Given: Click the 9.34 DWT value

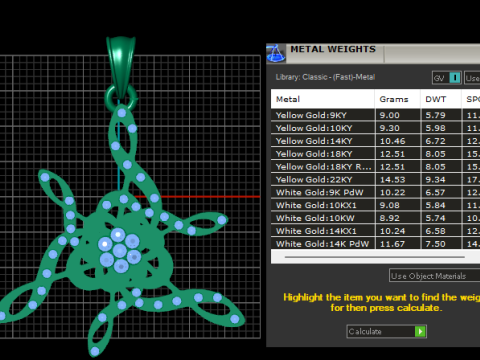Looking at the screenshot, I should [x=435, y=180].
